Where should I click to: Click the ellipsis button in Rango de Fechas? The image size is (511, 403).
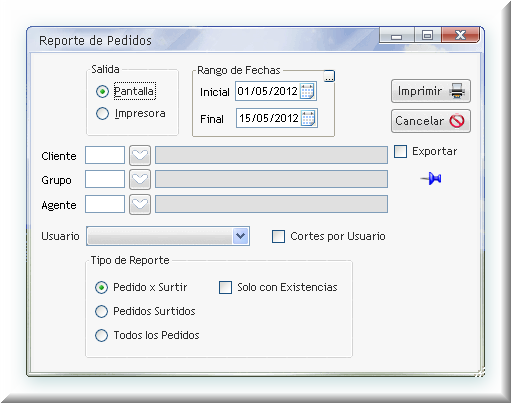(329, 76)
